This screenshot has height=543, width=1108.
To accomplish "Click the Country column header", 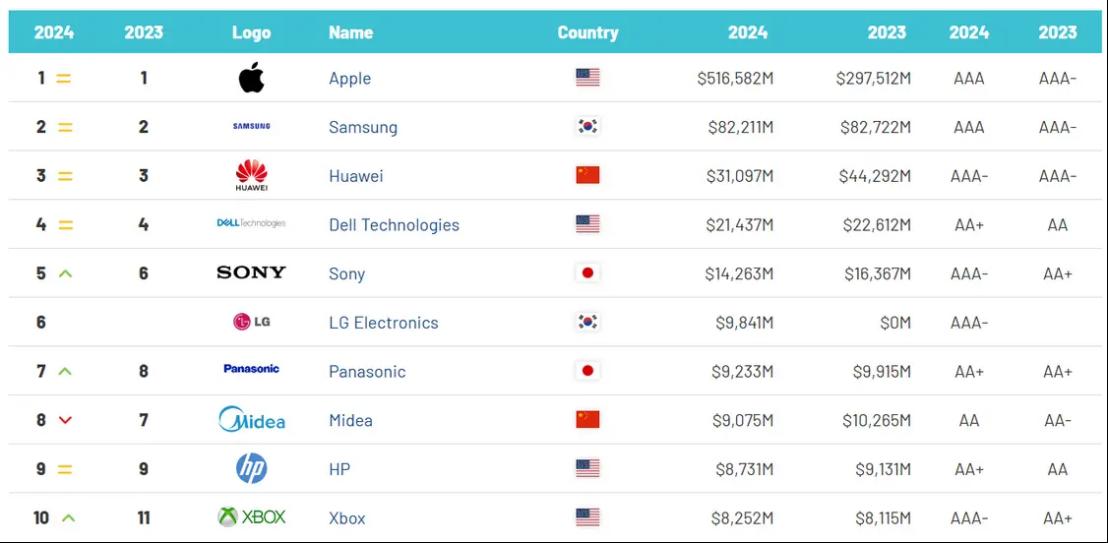I will [x=588, y=32].
